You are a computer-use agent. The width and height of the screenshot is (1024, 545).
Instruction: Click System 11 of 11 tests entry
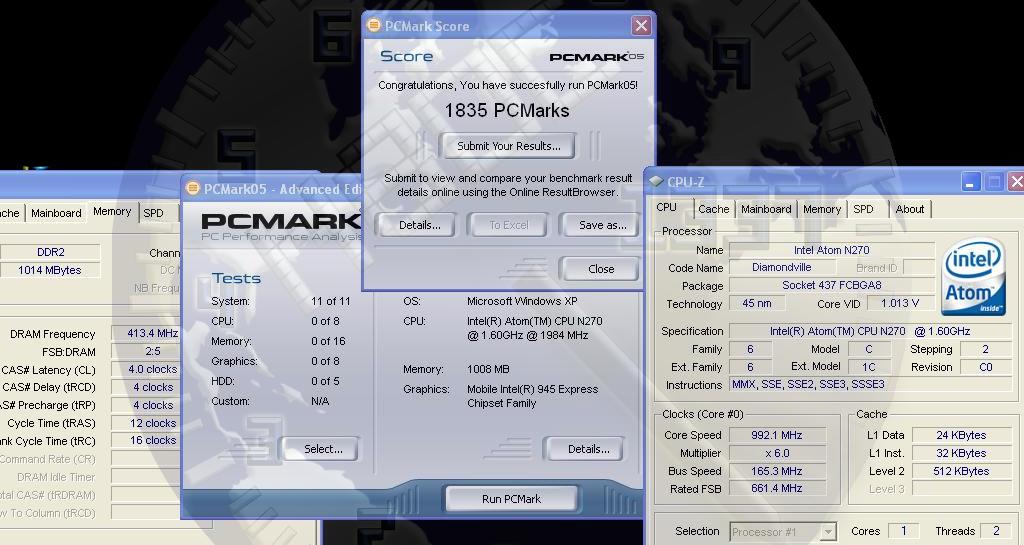(281, 301)
